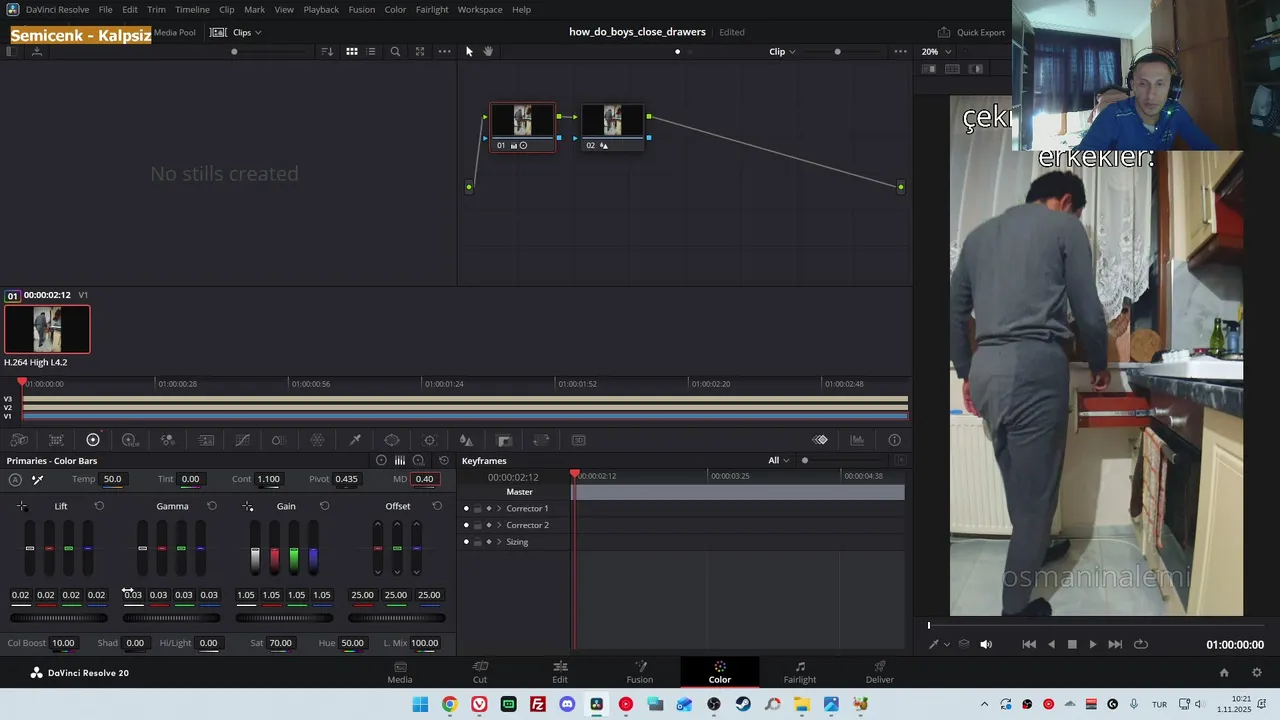Open the RGB Mixer palette

167,440
